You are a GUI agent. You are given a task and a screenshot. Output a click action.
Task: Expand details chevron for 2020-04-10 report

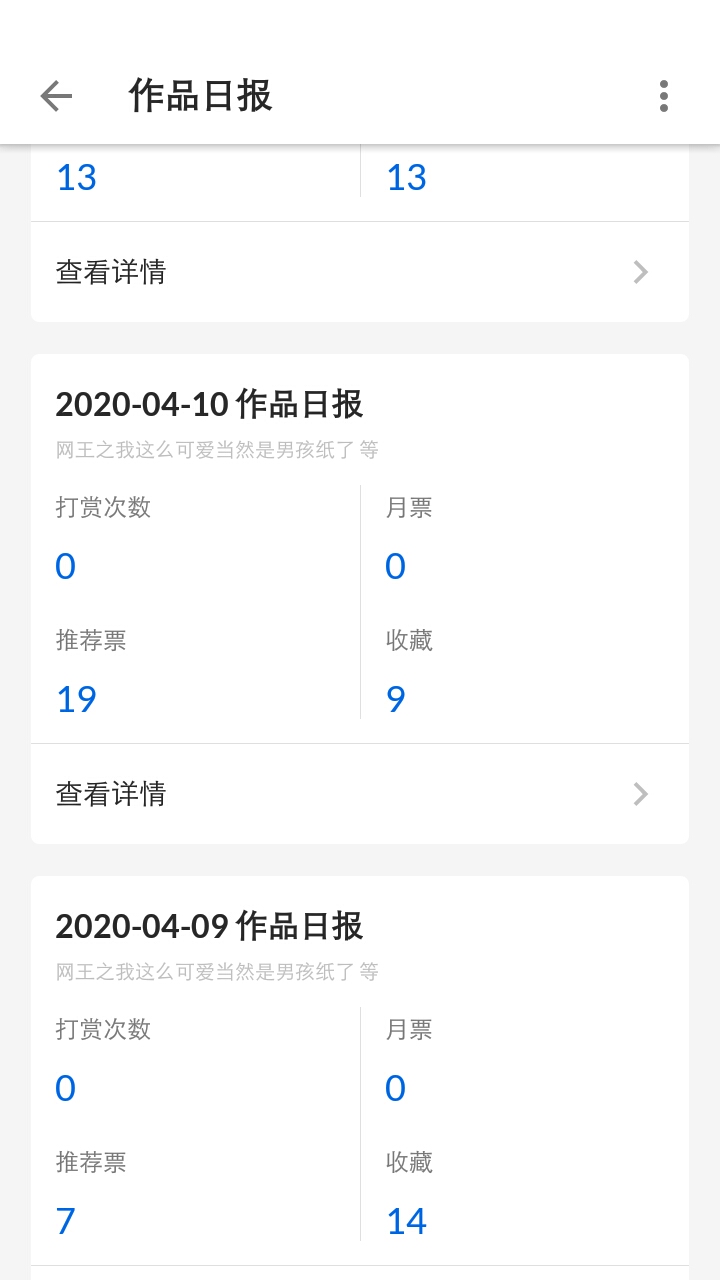click(641, 794)
